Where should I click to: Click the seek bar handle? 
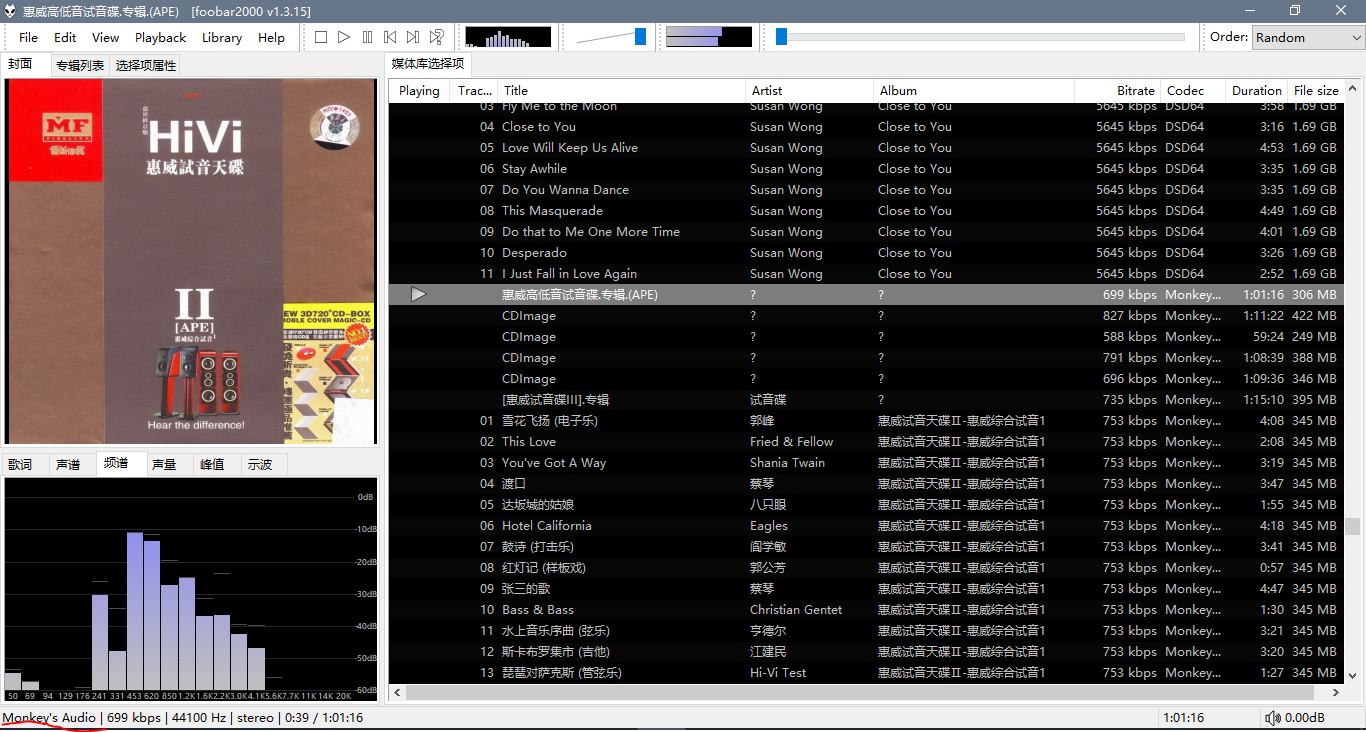pyautogui.click(x=782, y=37)
